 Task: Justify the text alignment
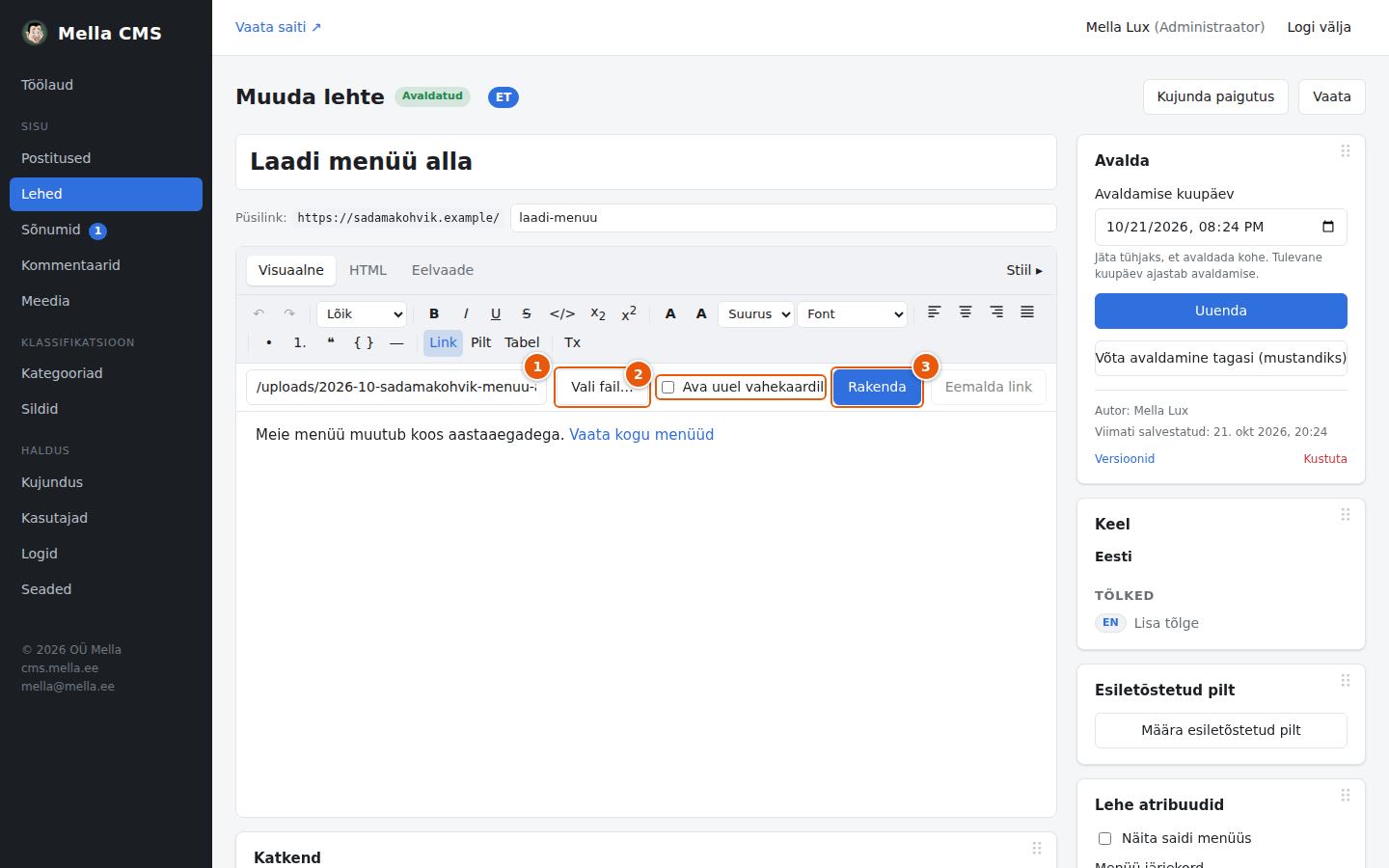click(1027, 312)
